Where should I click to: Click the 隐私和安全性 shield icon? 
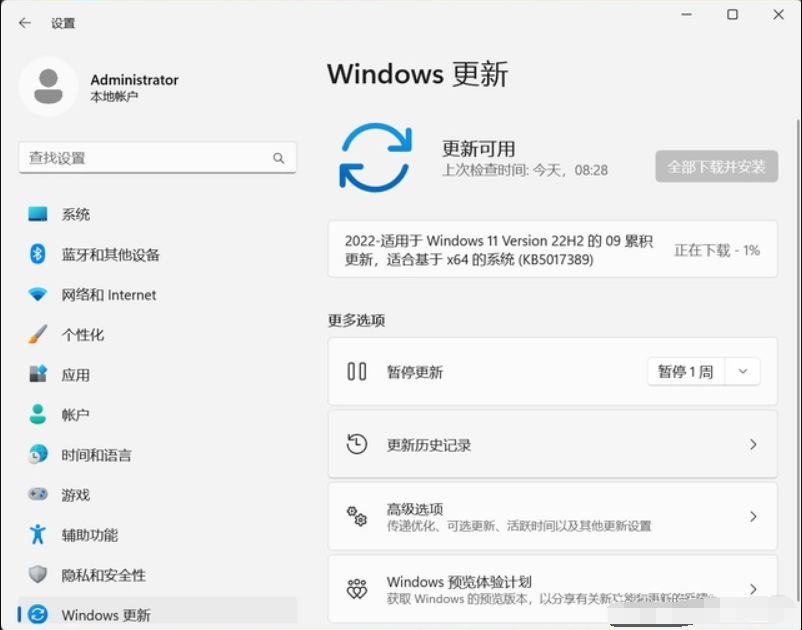pyautogui.click(x=38, y=574)
